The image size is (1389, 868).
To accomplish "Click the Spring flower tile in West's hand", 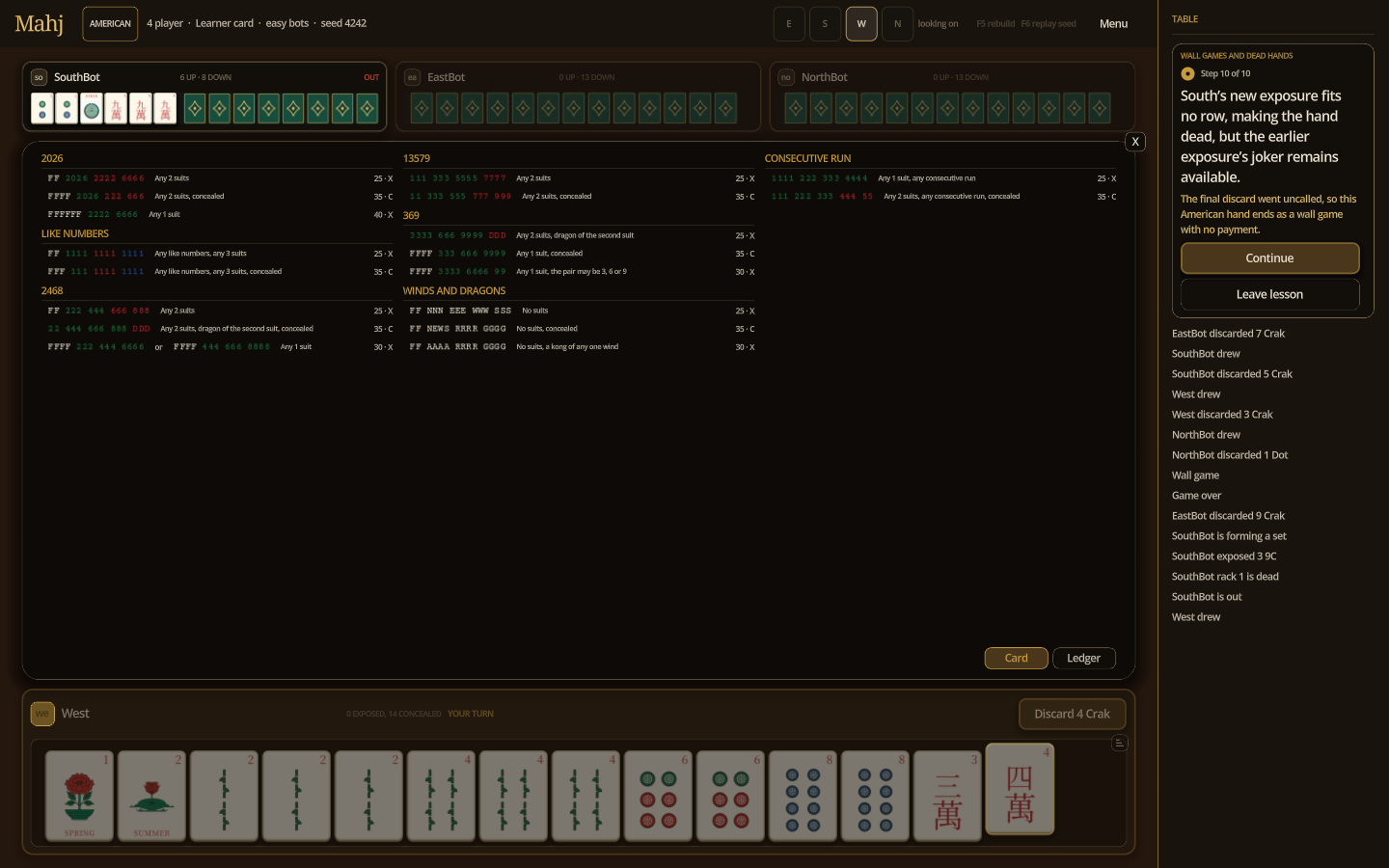I will pos(79,796).
